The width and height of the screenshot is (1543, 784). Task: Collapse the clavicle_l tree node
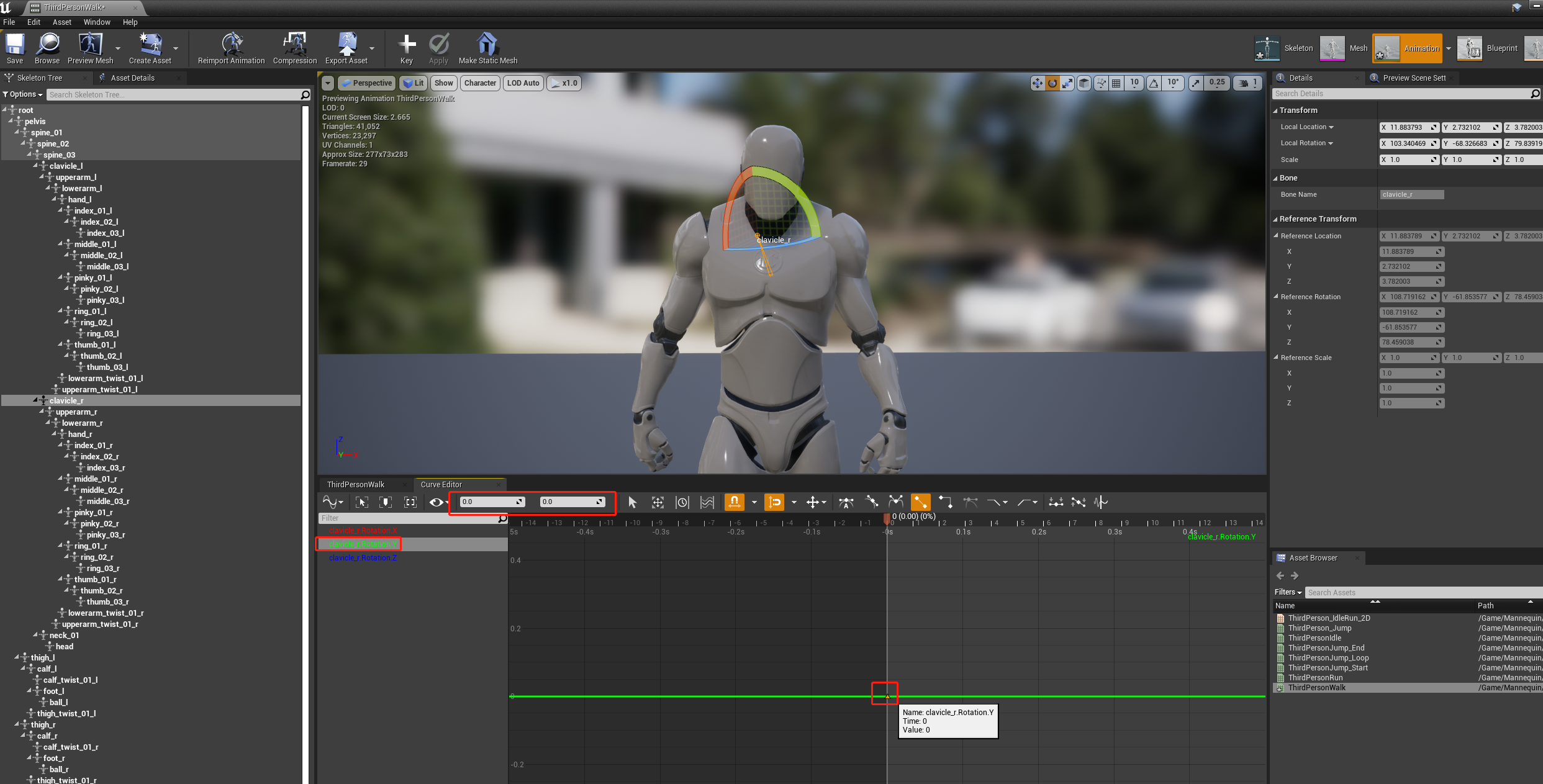click(36, 166)
